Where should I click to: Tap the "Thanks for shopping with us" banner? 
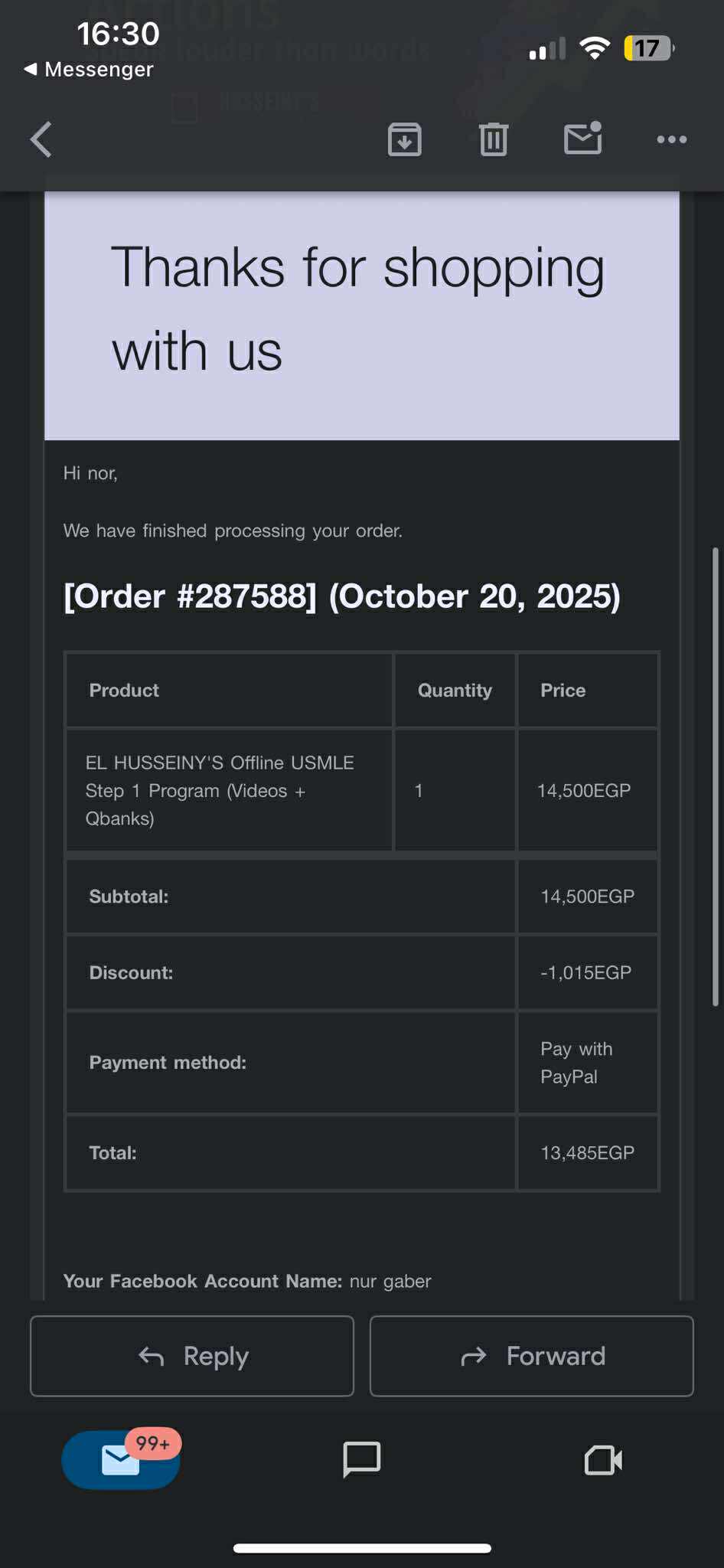pyautogui.click(x=361, y=309)
